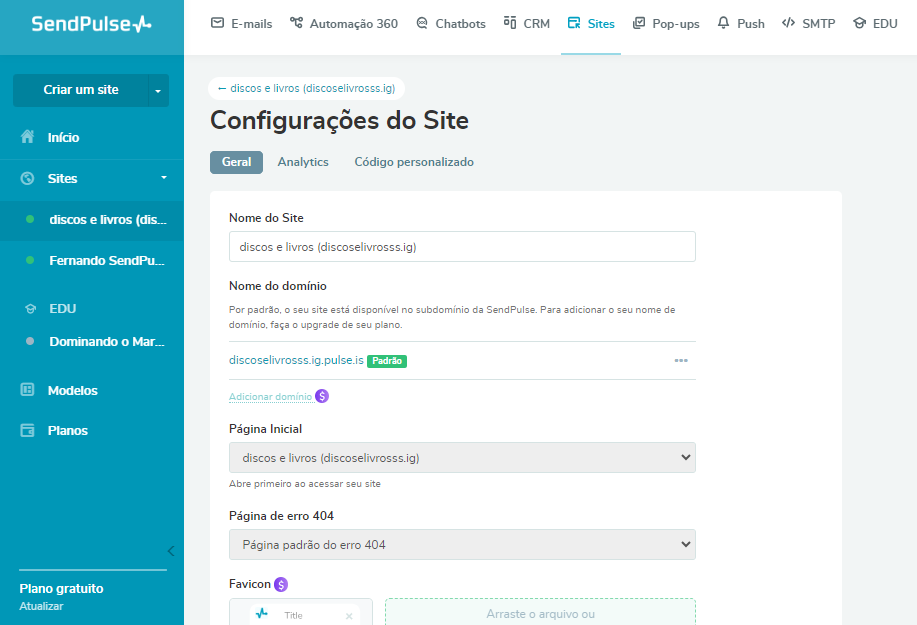Click the Configurações do Site heading
917x625 pixels.
[339, 120]
